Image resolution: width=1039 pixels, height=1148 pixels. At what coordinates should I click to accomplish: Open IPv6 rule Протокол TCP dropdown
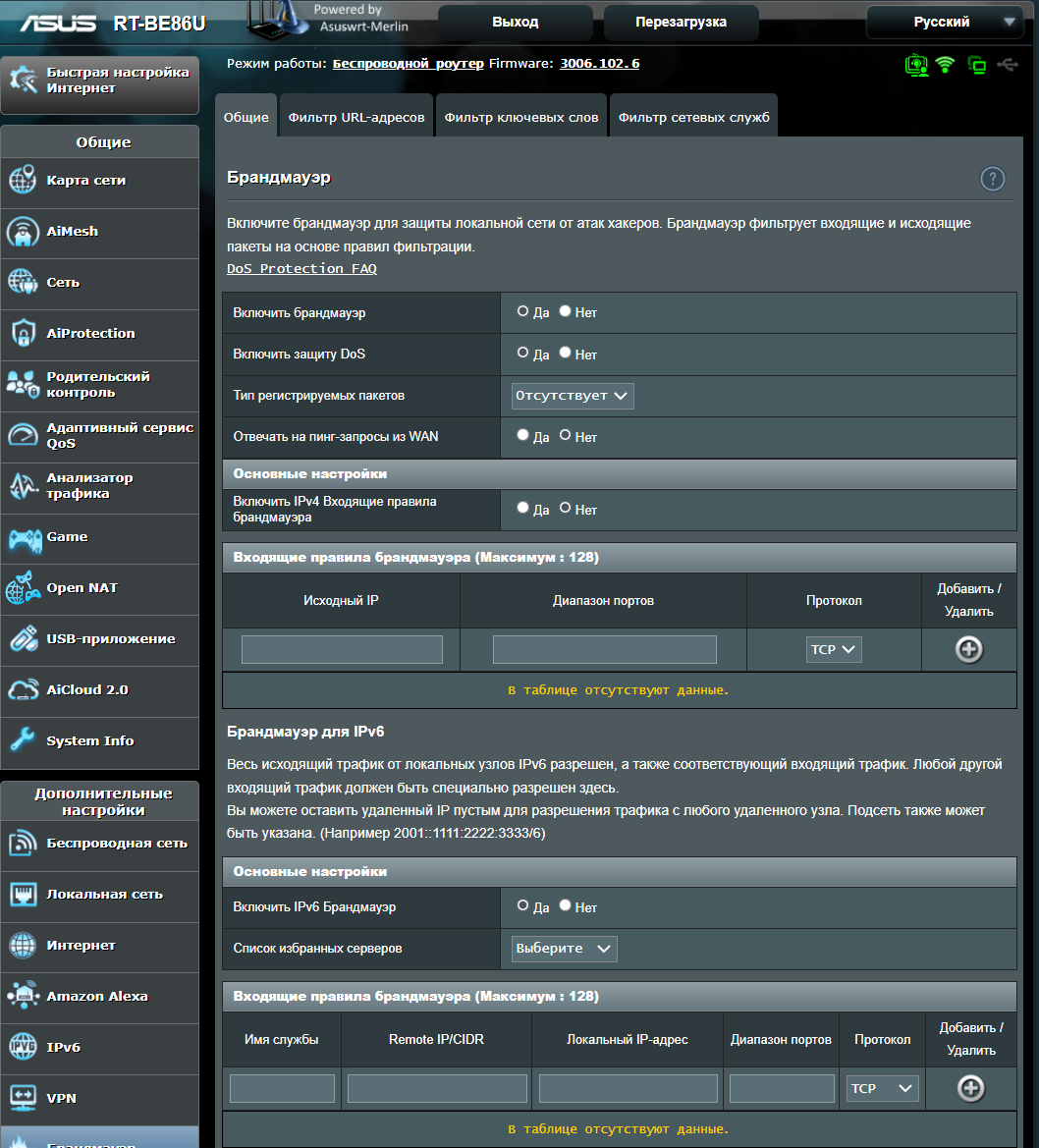click(882, 1089)
